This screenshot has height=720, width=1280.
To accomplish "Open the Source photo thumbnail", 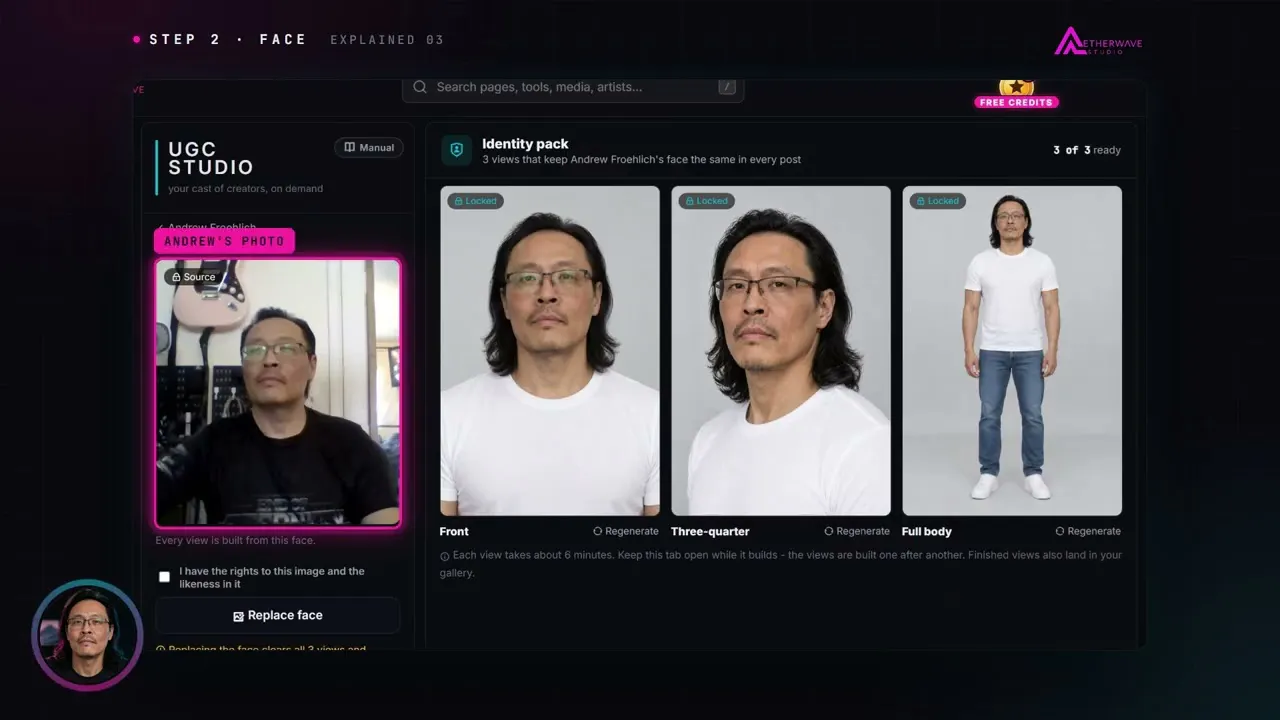I will [278, 393].
